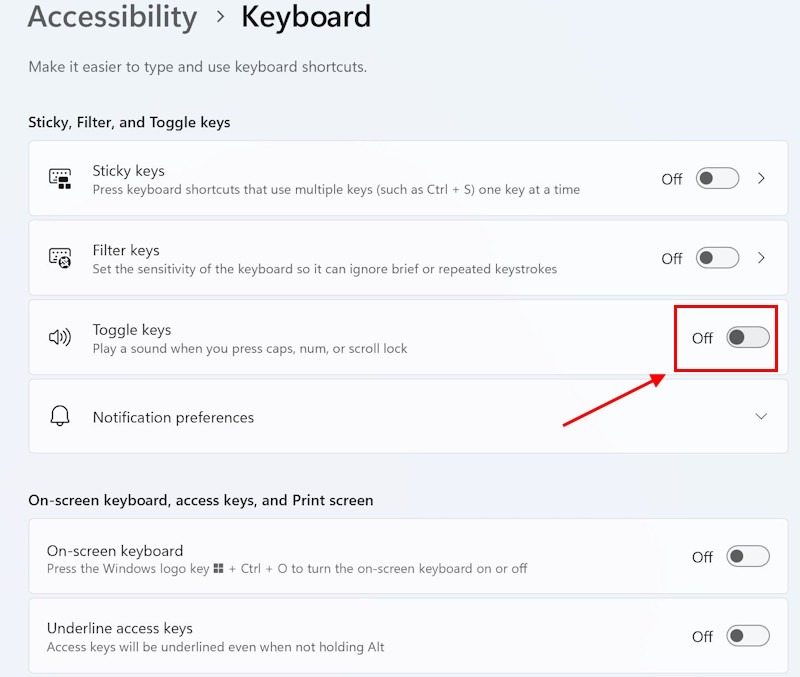Go back to Accessibility breadcrumb
The image size is (800, 677).
(112, 17)
